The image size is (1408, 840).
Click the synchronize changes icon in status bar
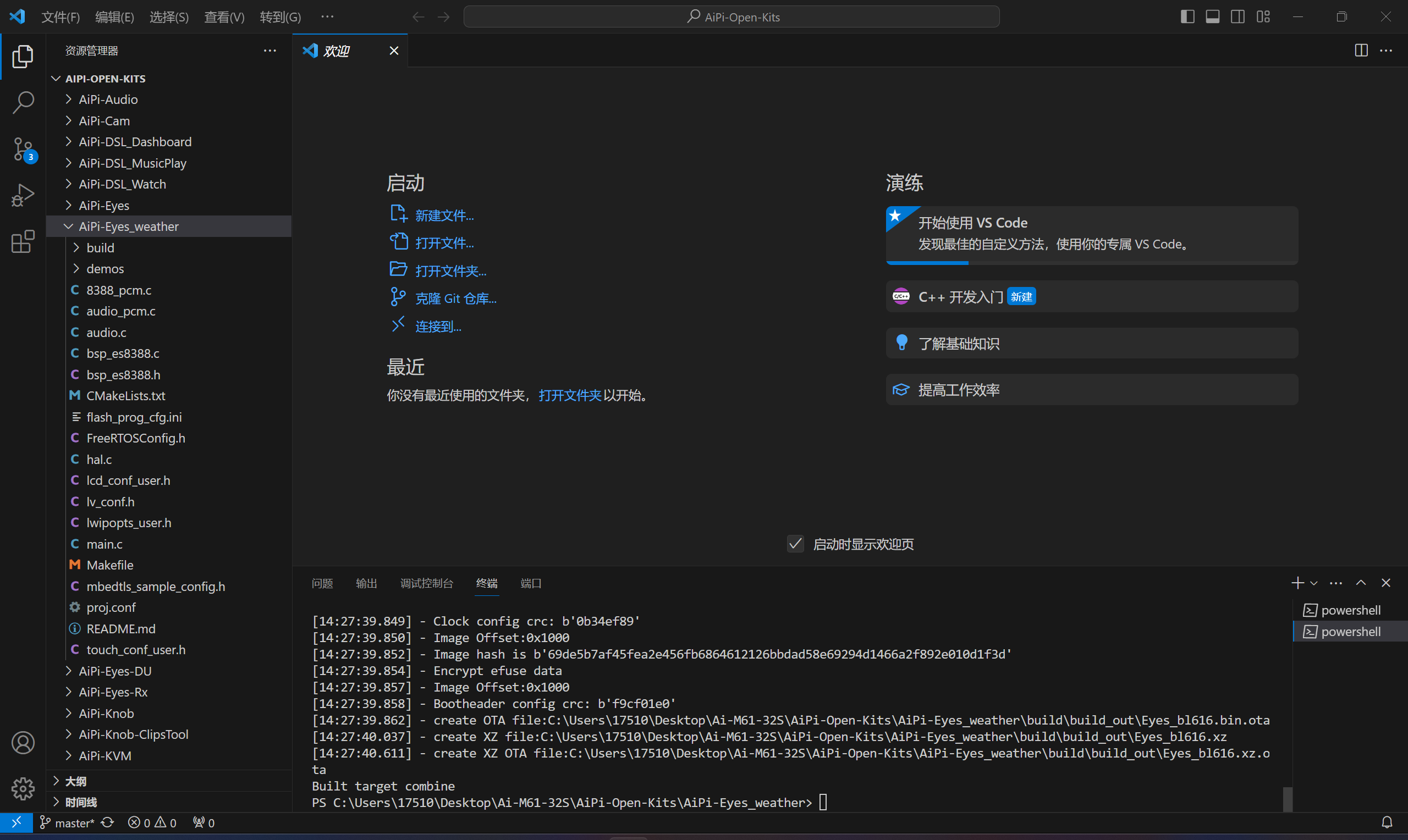click(108, 822)
